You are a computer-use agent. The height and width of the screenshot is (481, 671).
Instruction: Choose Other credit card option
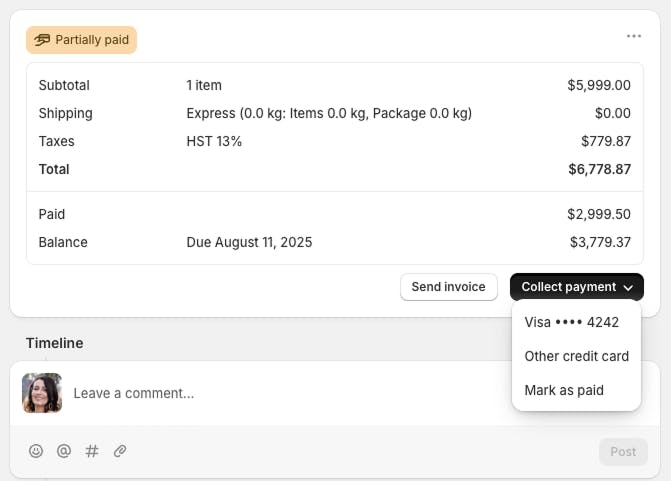576,356
